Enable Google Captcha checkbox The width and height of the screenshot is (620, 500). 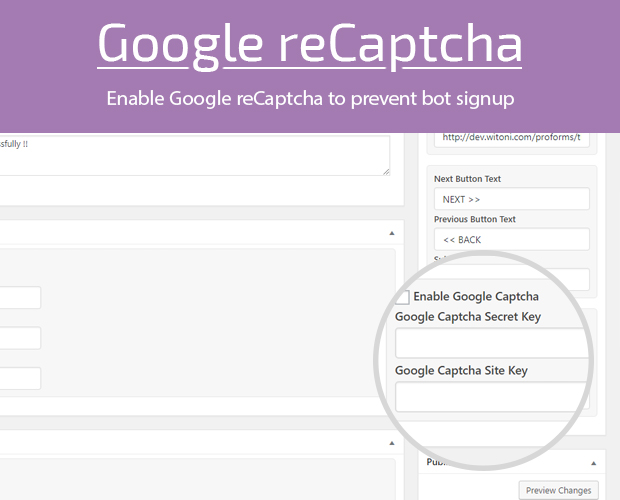tap(403, 297)
